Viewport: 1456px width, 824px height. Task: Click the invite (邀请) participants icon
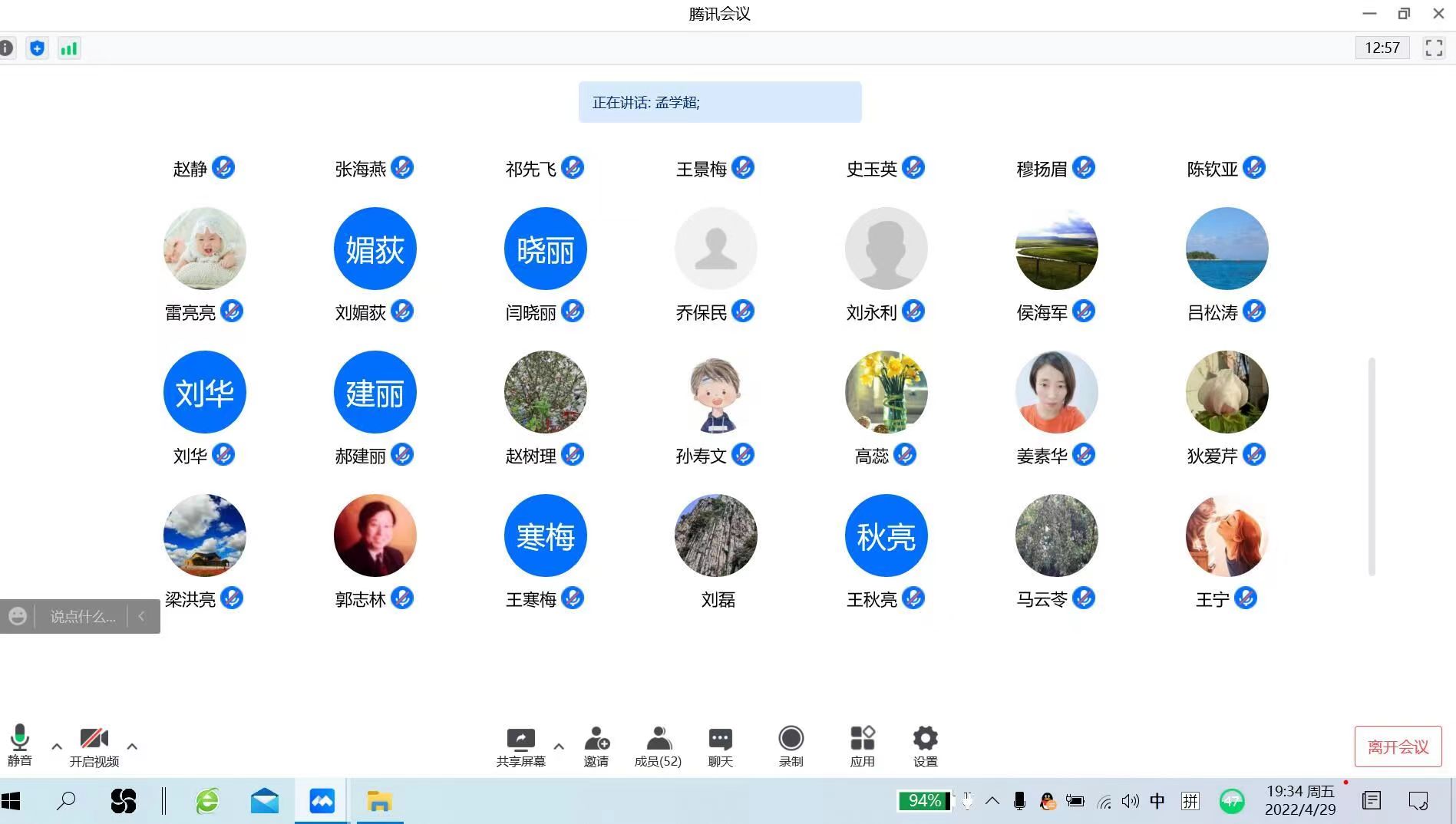pos(596,746)
